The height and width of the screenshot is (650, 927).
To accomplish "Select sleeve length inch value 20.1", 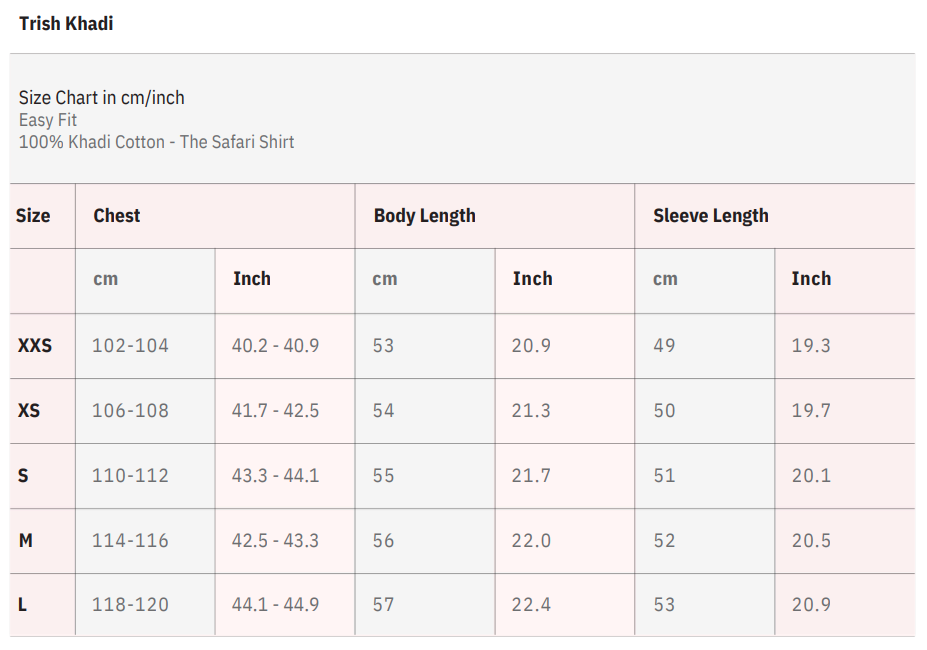I will pyautogui.click(x=811, y=475).
